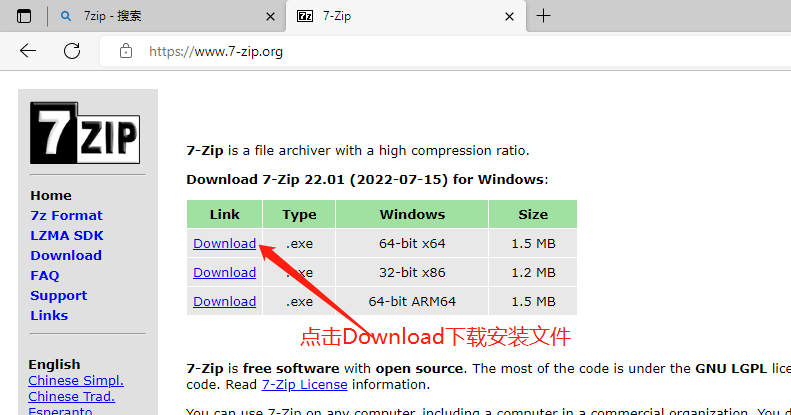Click the address bar URL field
791x415 pixels.
click(x=400, y=51)
